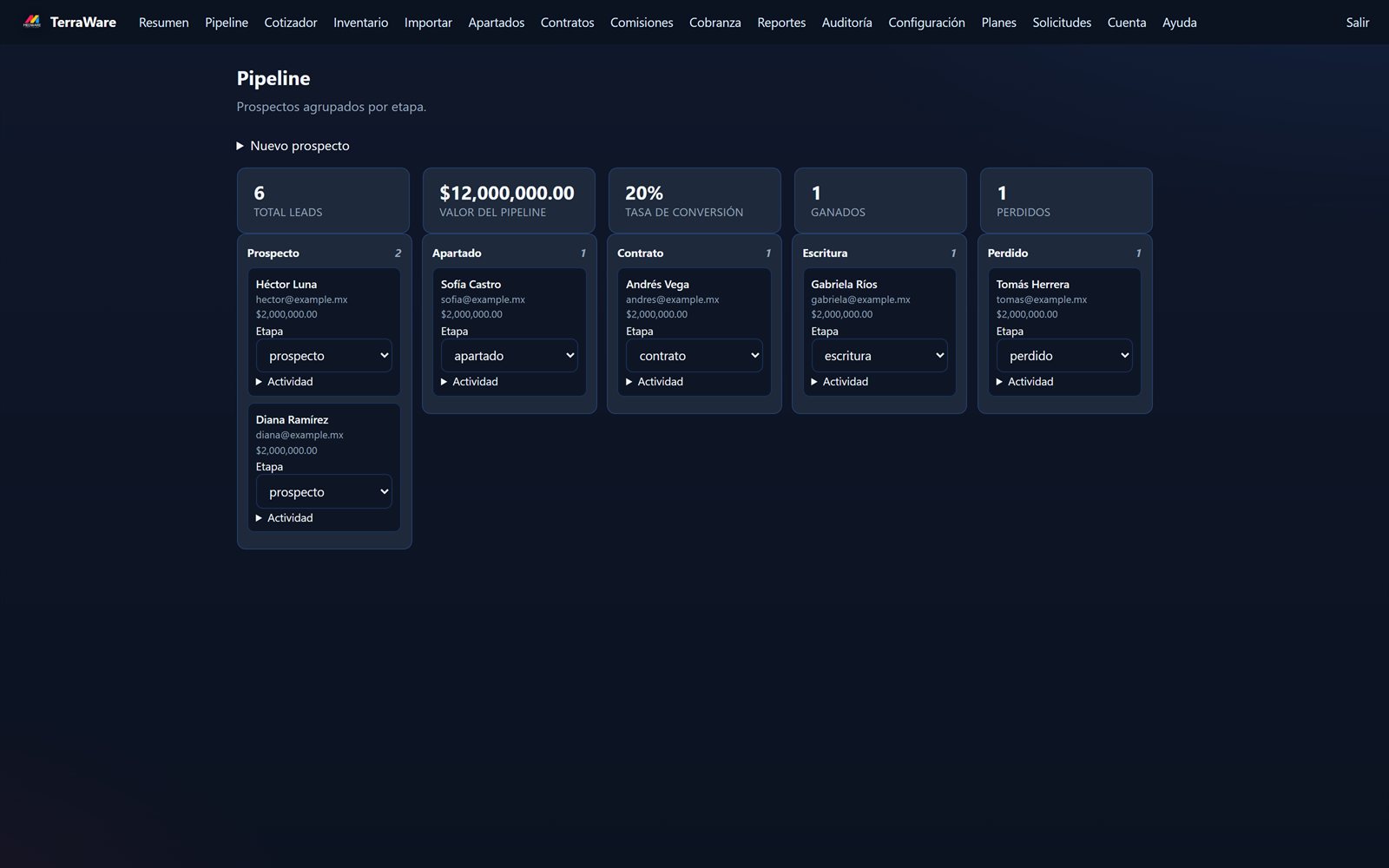
Task: Open Contratos in the navigation
Action: pos(567,23)
